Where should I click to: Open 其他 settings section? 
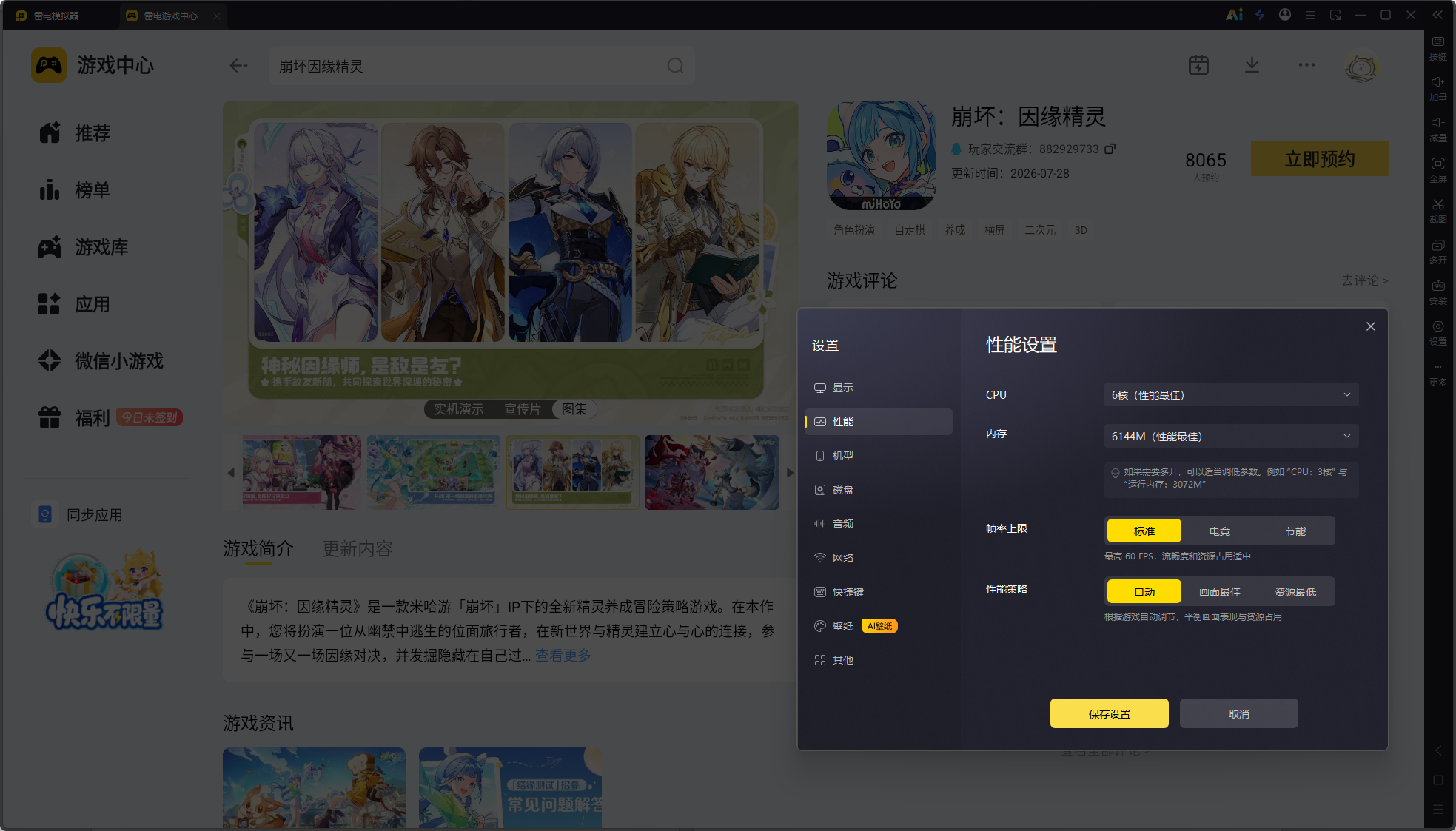(879, 660)
